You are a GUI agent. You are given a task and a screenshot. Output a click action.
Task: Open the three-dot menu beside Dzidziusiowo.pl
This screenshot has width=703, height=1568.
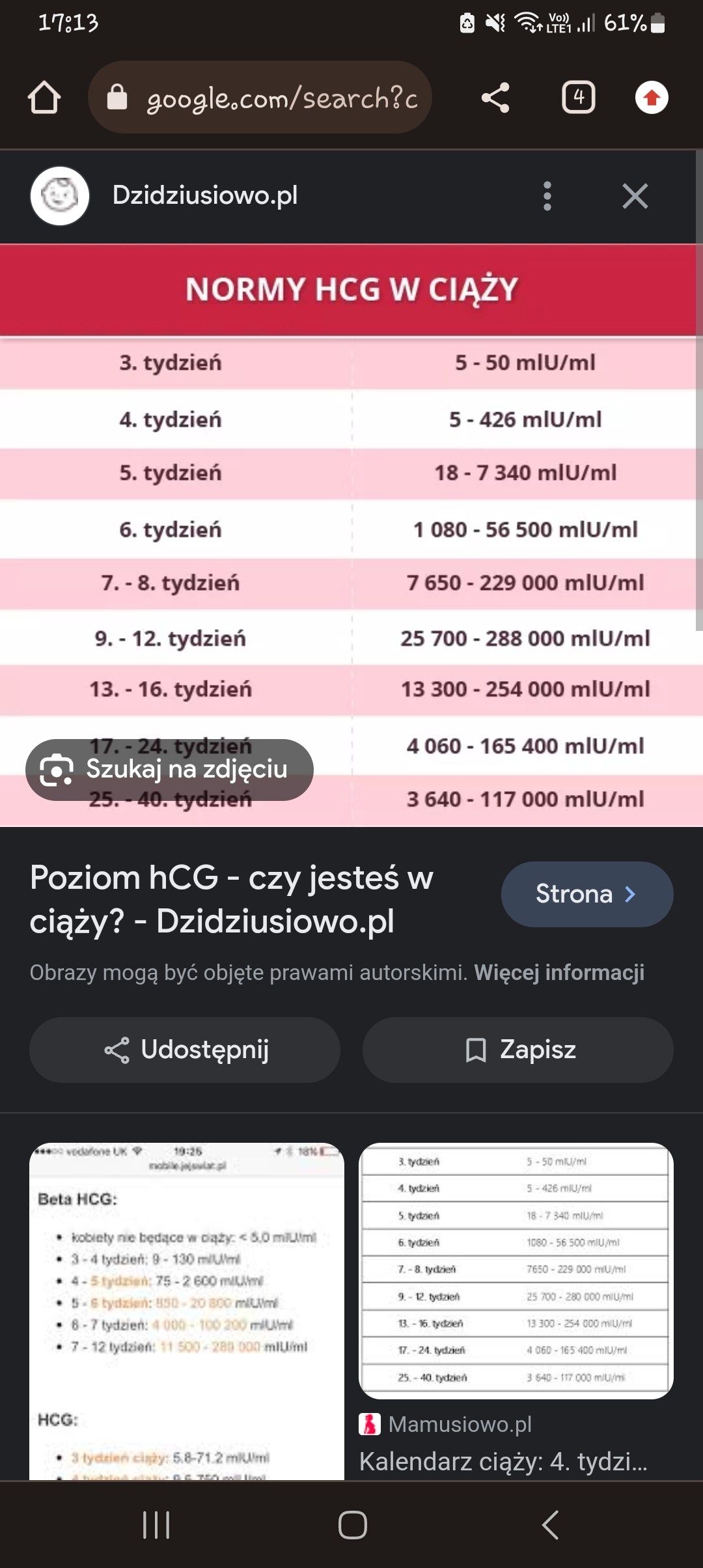pyautogui.click(x=547, y=196)
